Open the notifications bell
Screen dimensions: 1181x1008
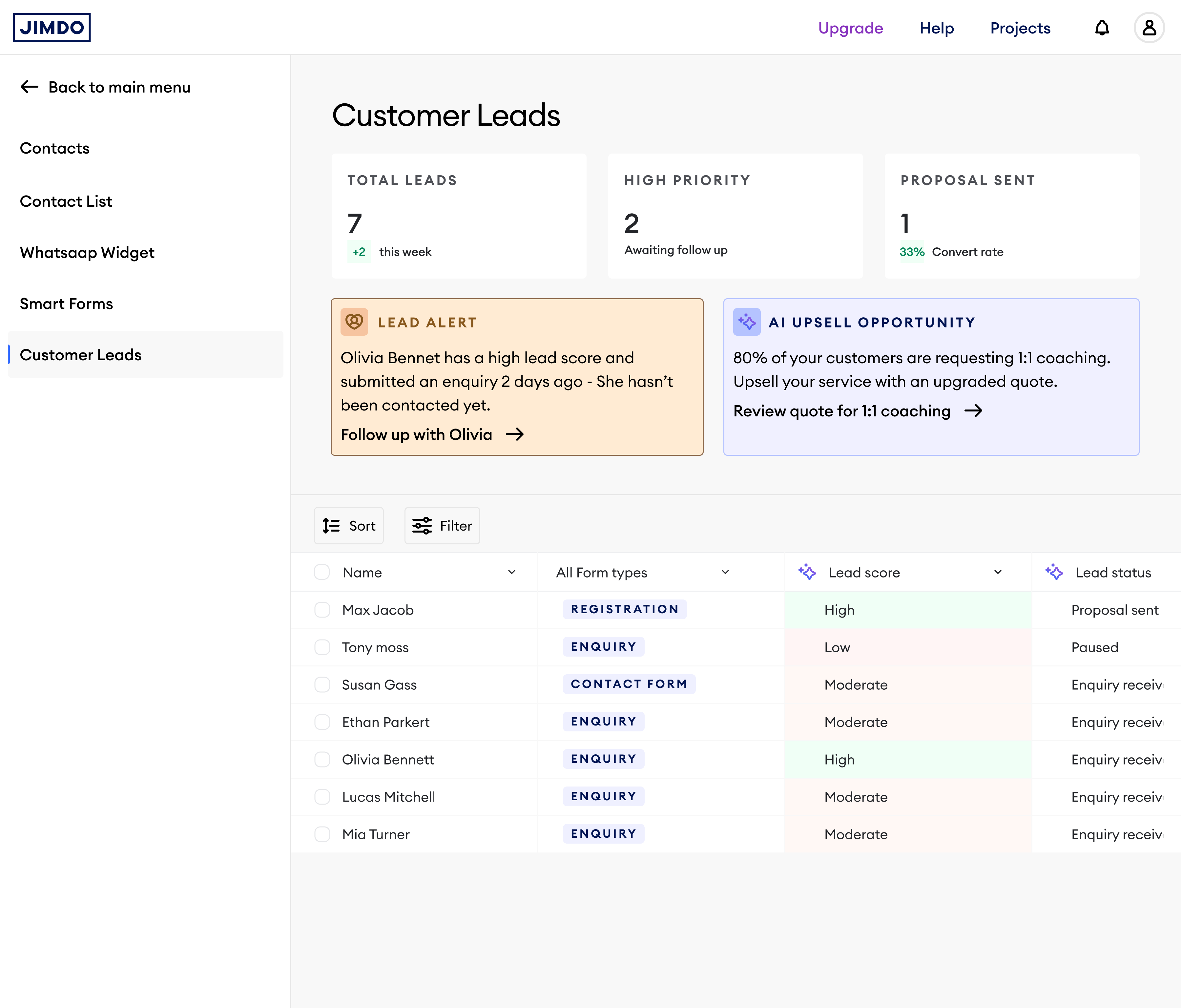[x=1102, y=27]
